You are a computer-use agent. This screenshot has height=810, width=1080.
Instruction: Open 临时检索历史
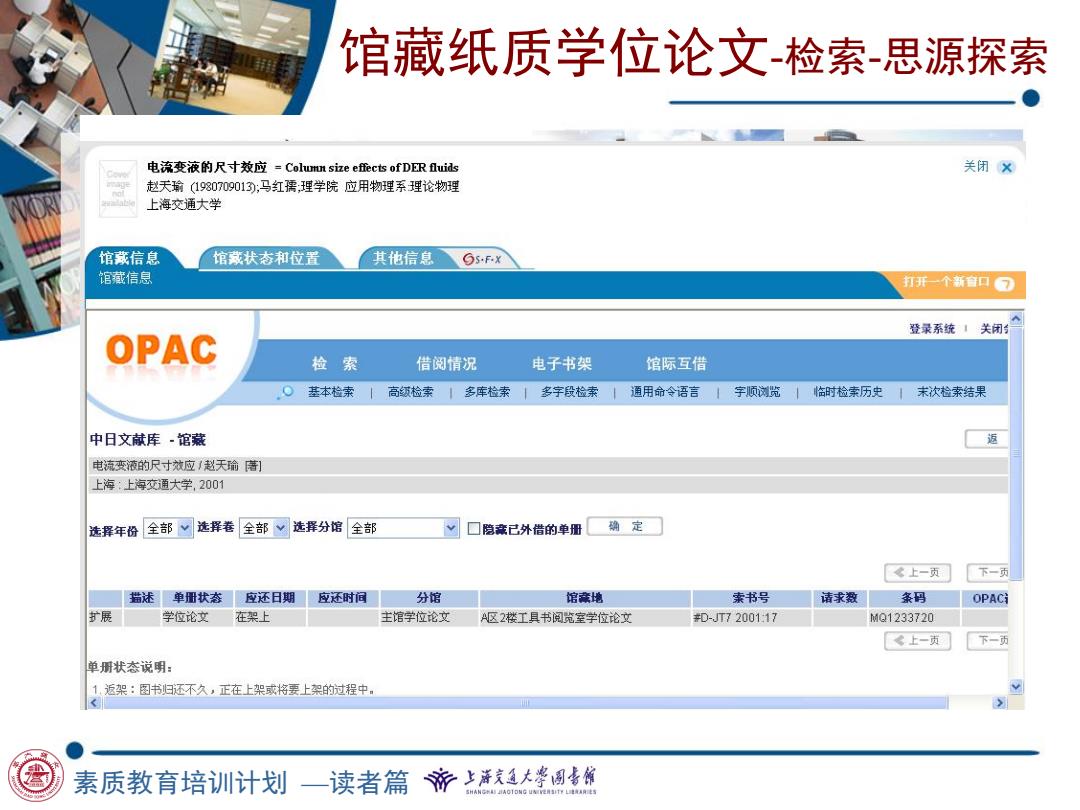tap(848, 392)
